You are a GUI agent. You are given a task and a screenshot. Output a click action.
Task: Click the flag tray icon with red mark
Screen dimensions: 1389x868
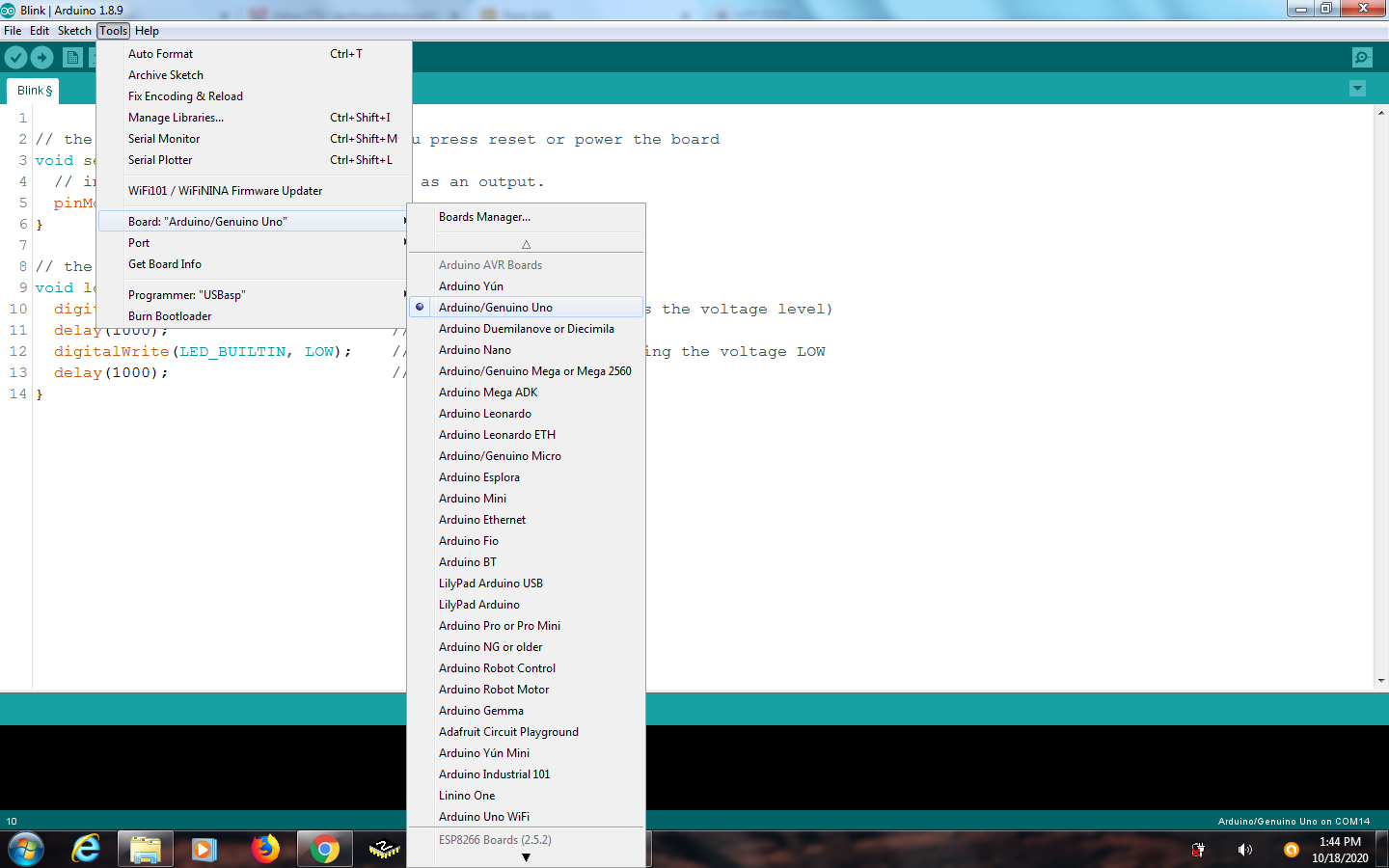point(1198,850)
